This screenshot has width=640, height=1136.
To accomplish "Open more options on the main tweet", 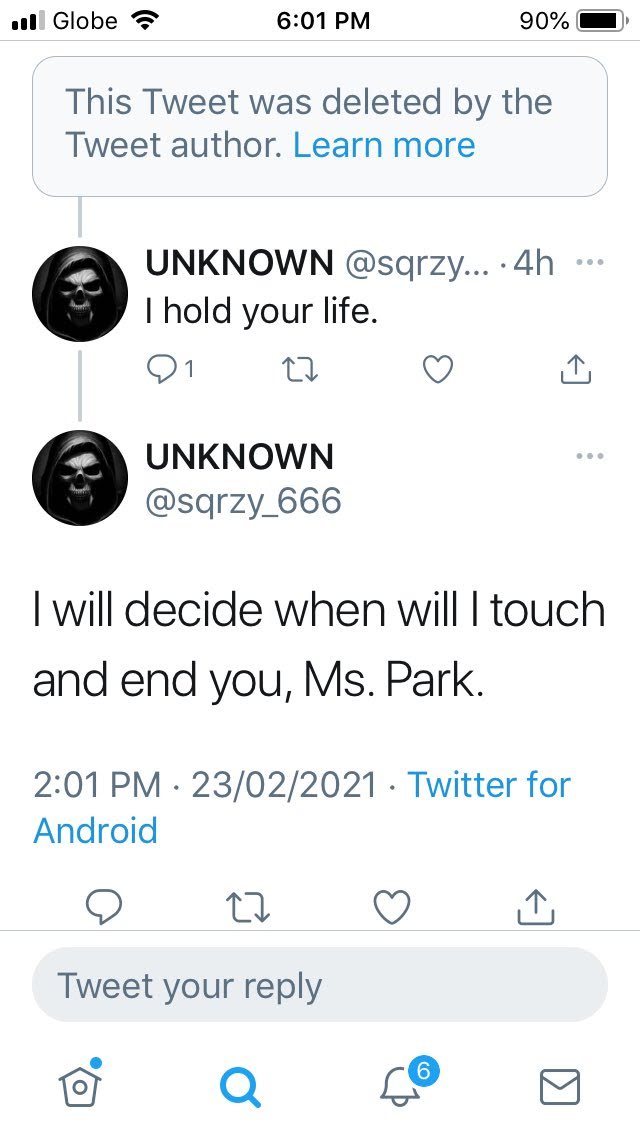I will (x=591, y=456).
